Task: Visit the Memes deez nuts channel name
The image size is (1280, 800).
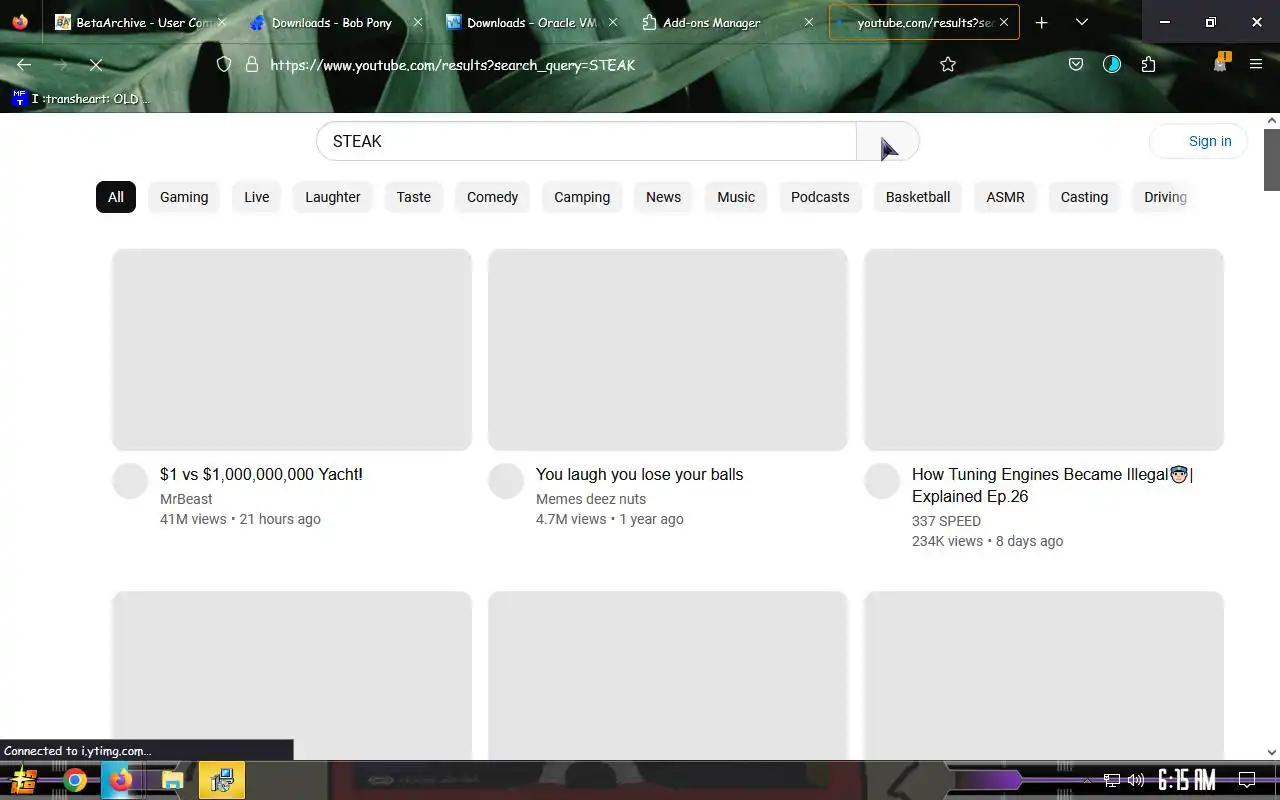Action: pyautogui.click(x=591, y=499)
